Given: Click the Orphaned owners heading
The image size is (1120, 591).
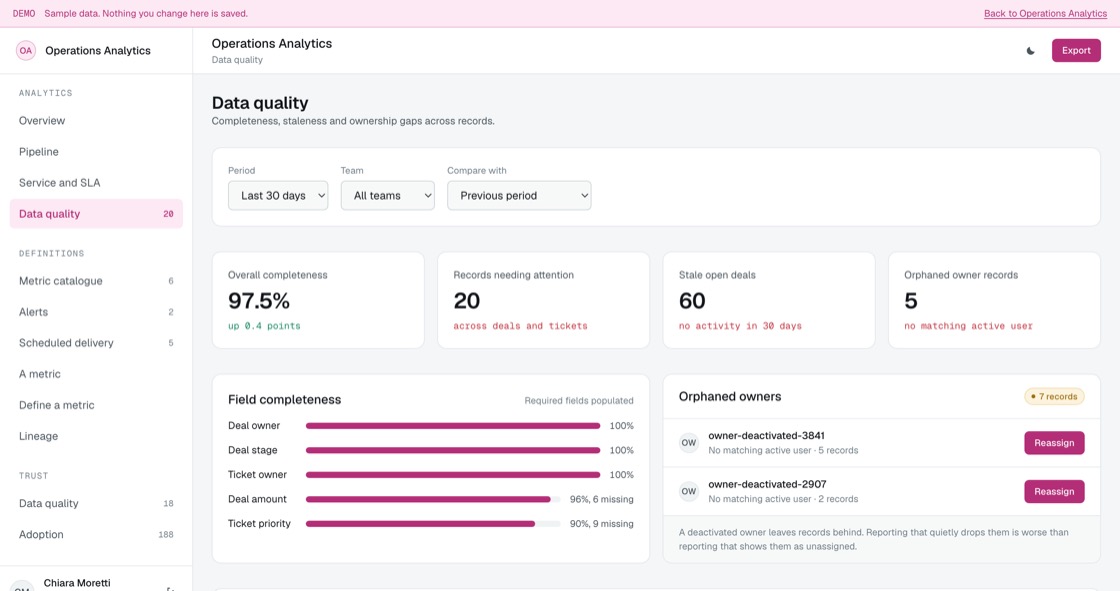Looking at the screenshot, I should pyautogui.click(x=730, y=397).
